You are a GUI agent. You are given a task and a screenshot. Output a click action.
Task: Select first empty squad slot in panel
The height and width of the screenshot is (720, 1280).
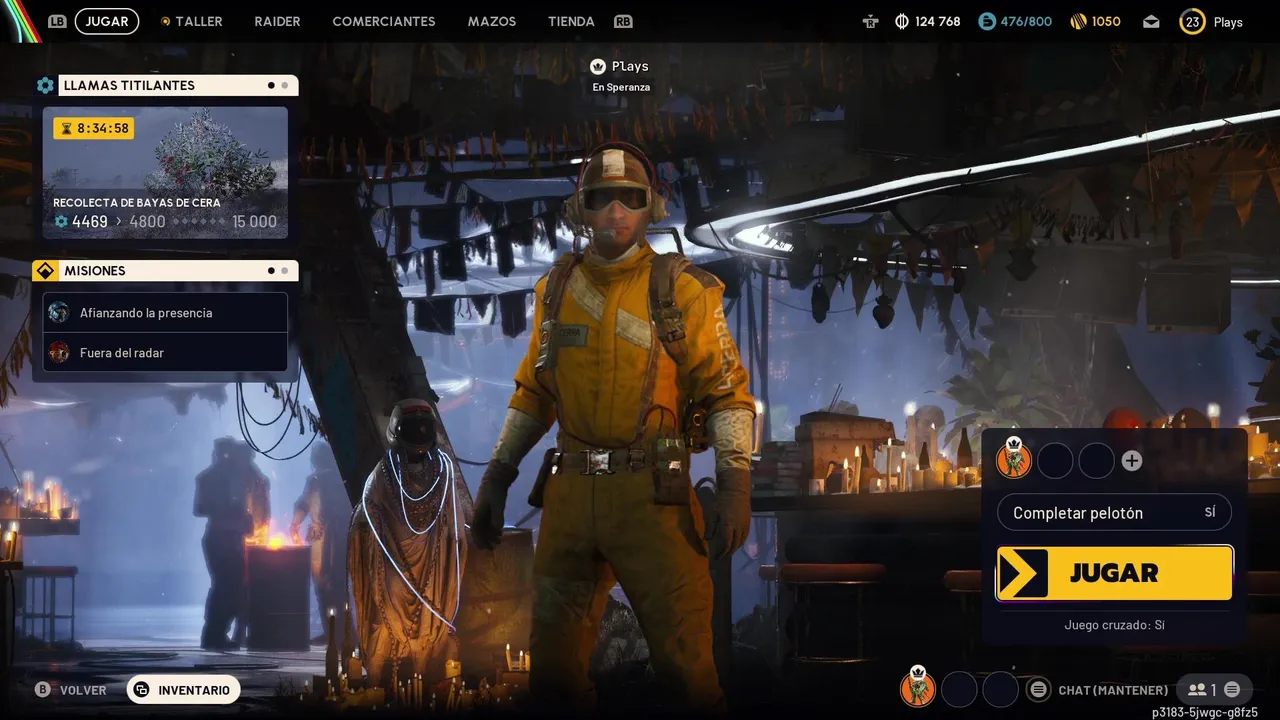coord(1055,461)
